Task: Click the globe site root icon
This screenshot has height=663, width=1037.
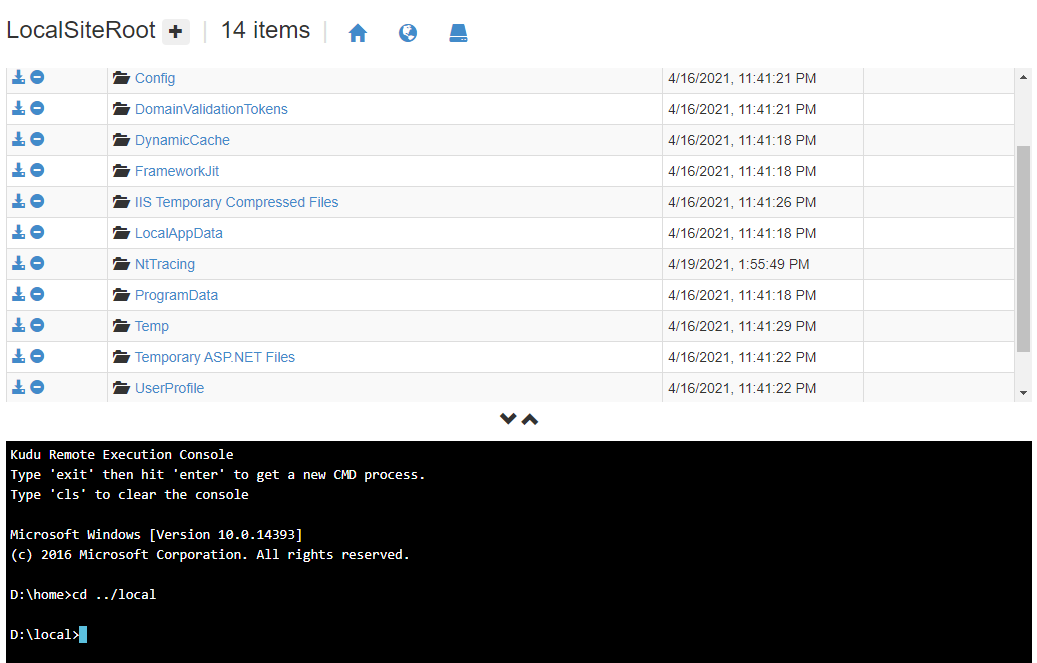Action: [408, 33]
